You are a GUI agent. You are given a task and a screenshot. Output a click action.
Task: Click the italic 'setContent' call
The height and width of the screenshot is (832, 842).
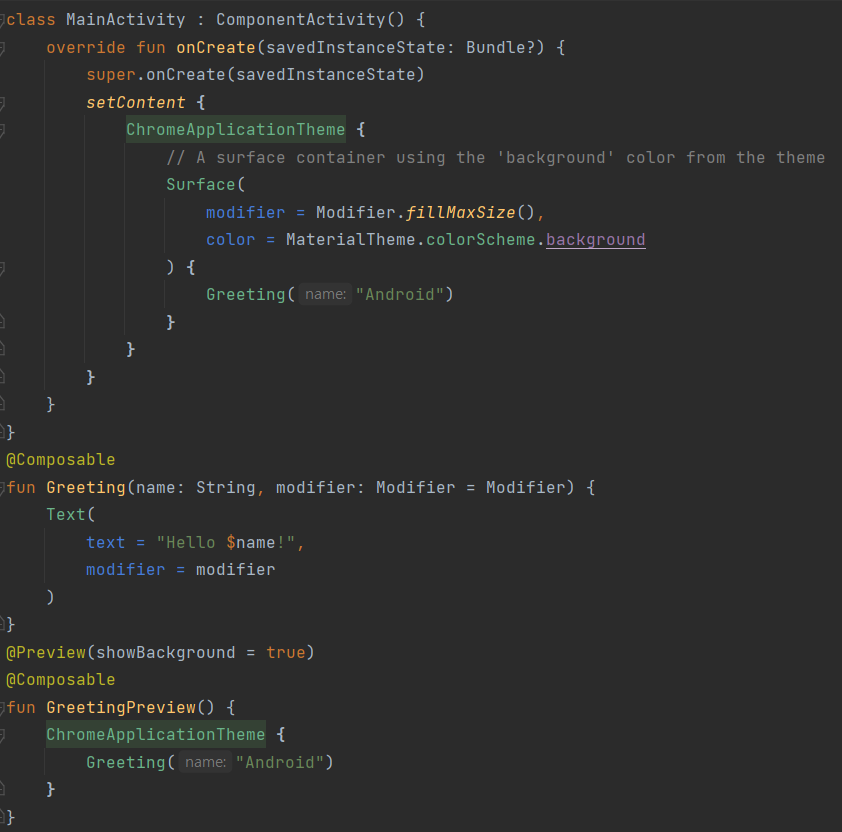pos(136,102)
